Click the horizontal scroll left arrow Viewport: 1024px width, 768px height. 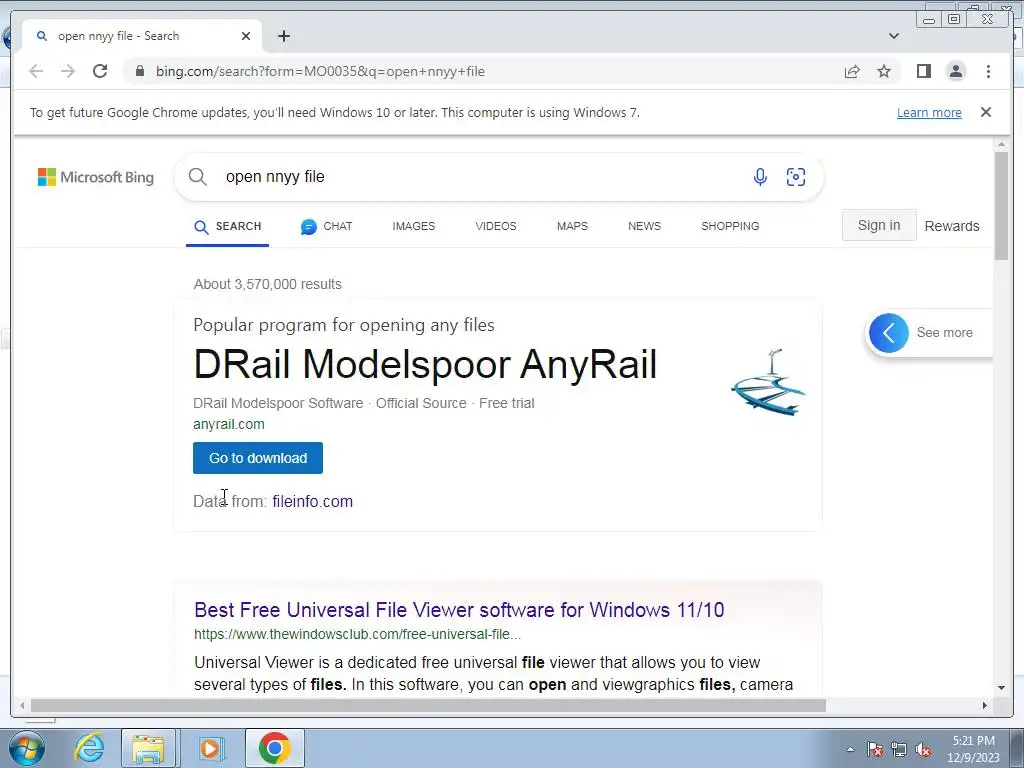coord(22,705)
